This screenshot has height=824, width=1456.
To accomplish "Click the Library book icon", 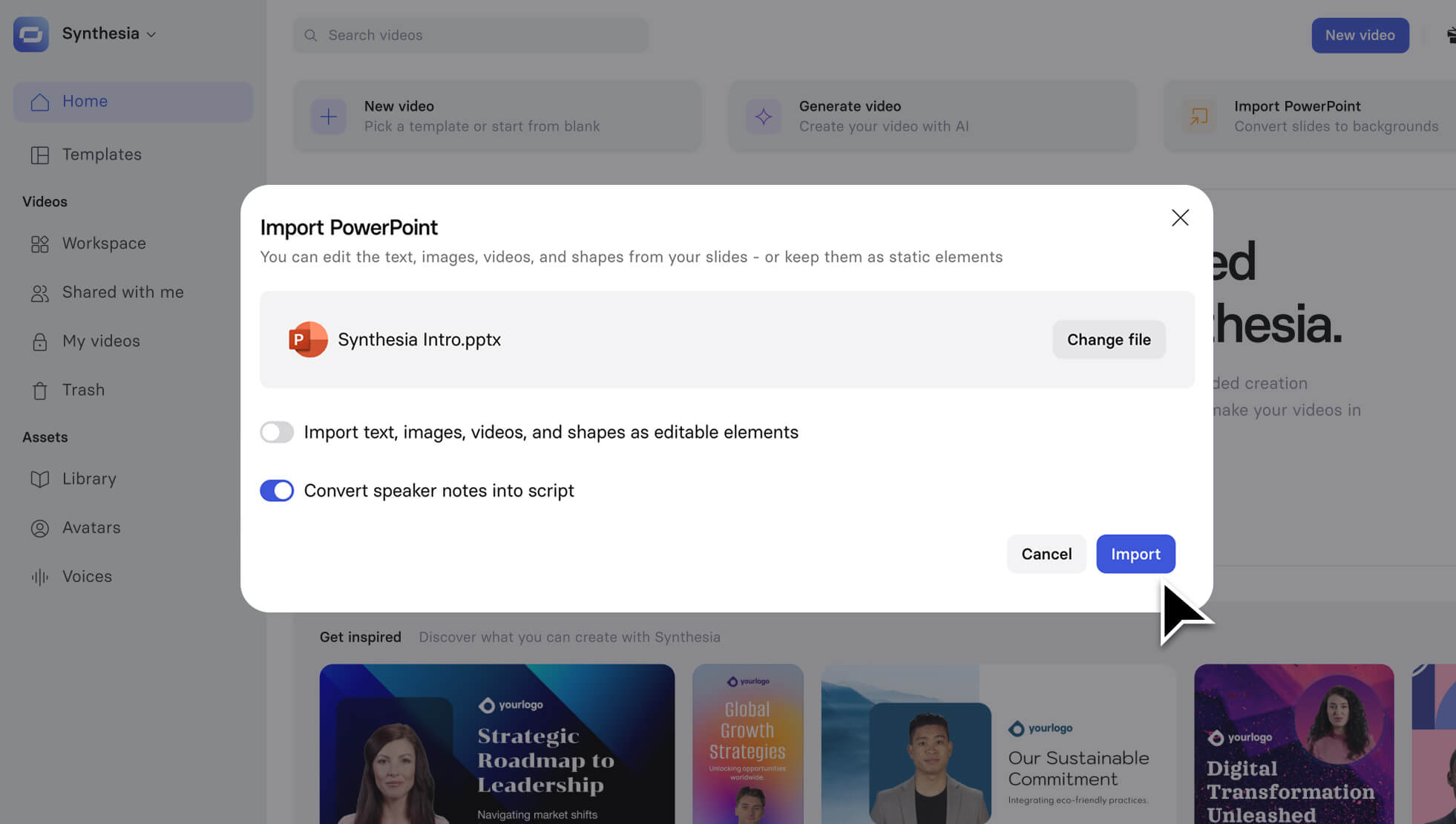I will pyautogui.click(x=40, y=480).
